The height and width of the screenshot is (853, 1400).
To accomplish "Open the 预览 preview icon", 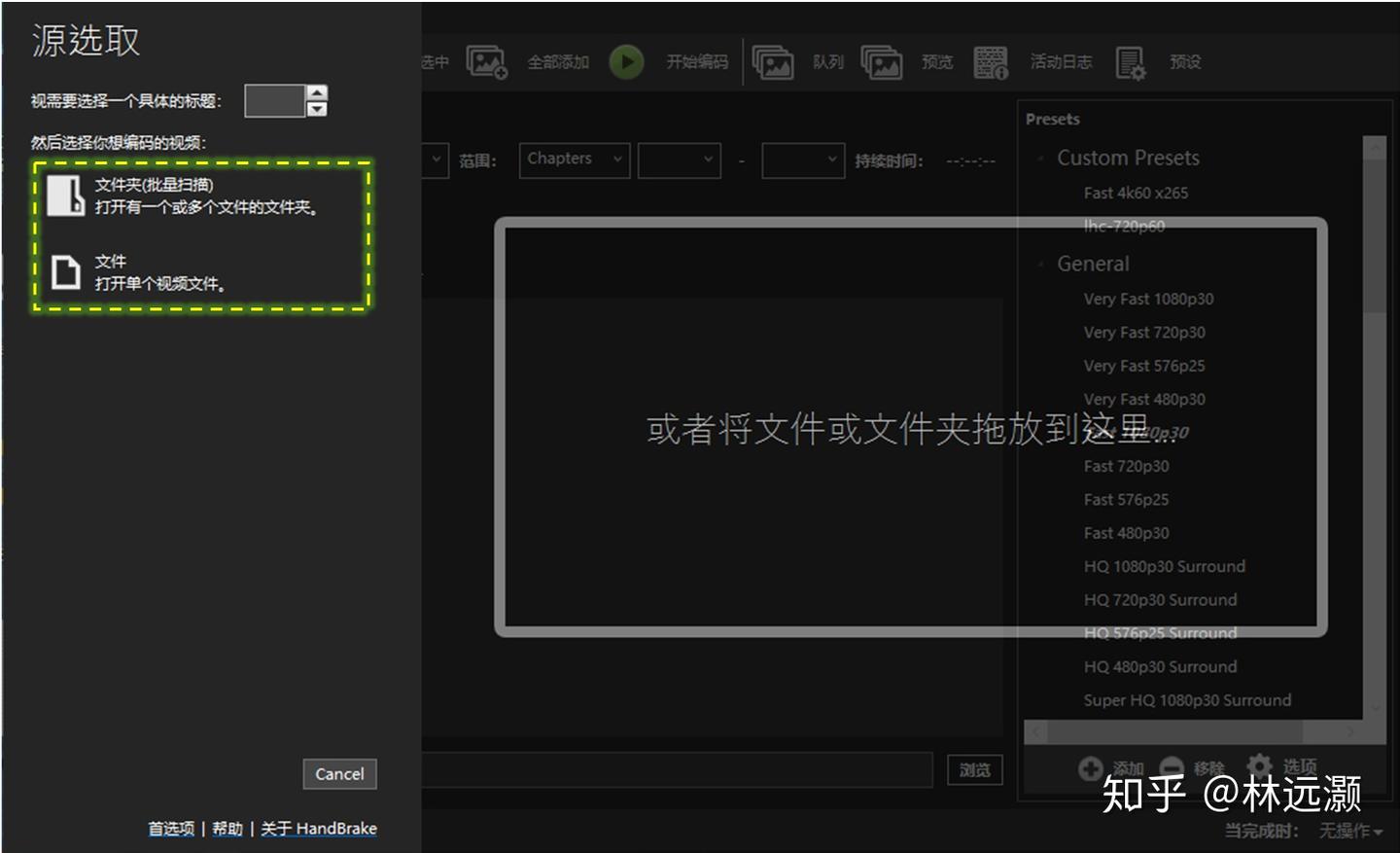I will coord(882,62).
